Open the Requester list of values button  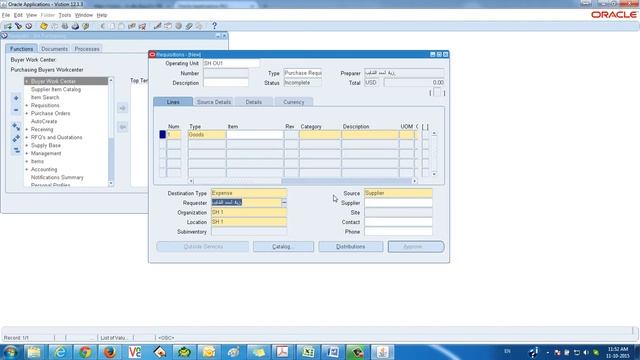point(284,202)
